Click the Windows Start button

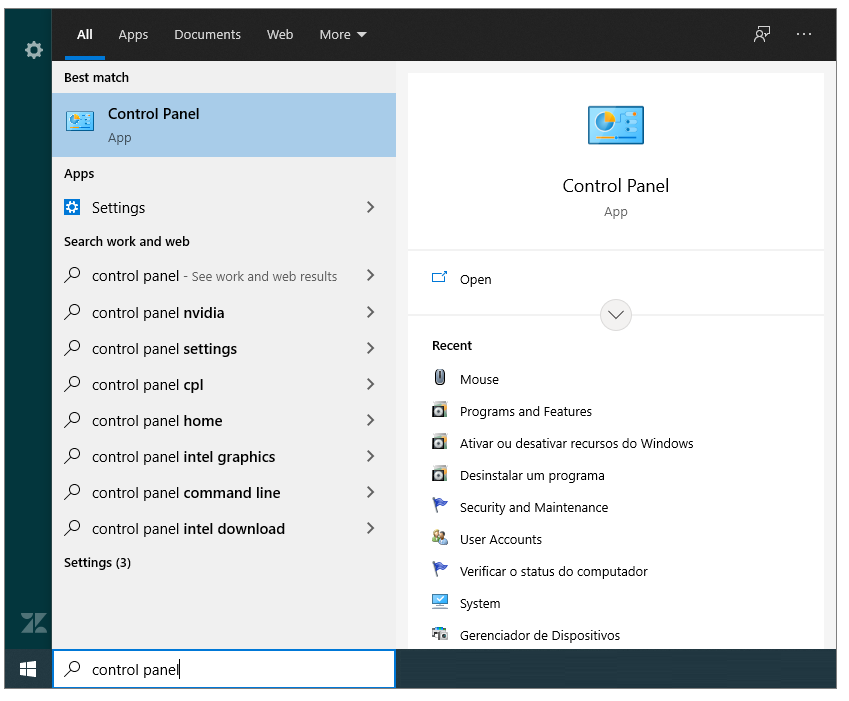[x=28, y=670]
